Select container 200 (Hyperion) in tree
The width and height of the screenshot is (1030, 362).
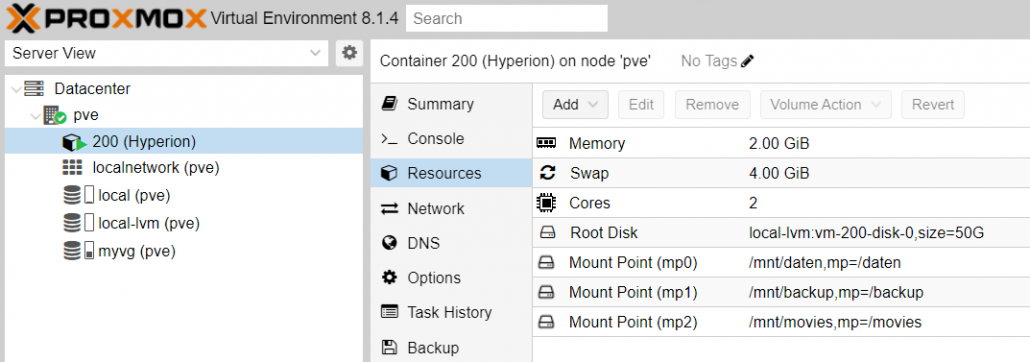point(183,141)
